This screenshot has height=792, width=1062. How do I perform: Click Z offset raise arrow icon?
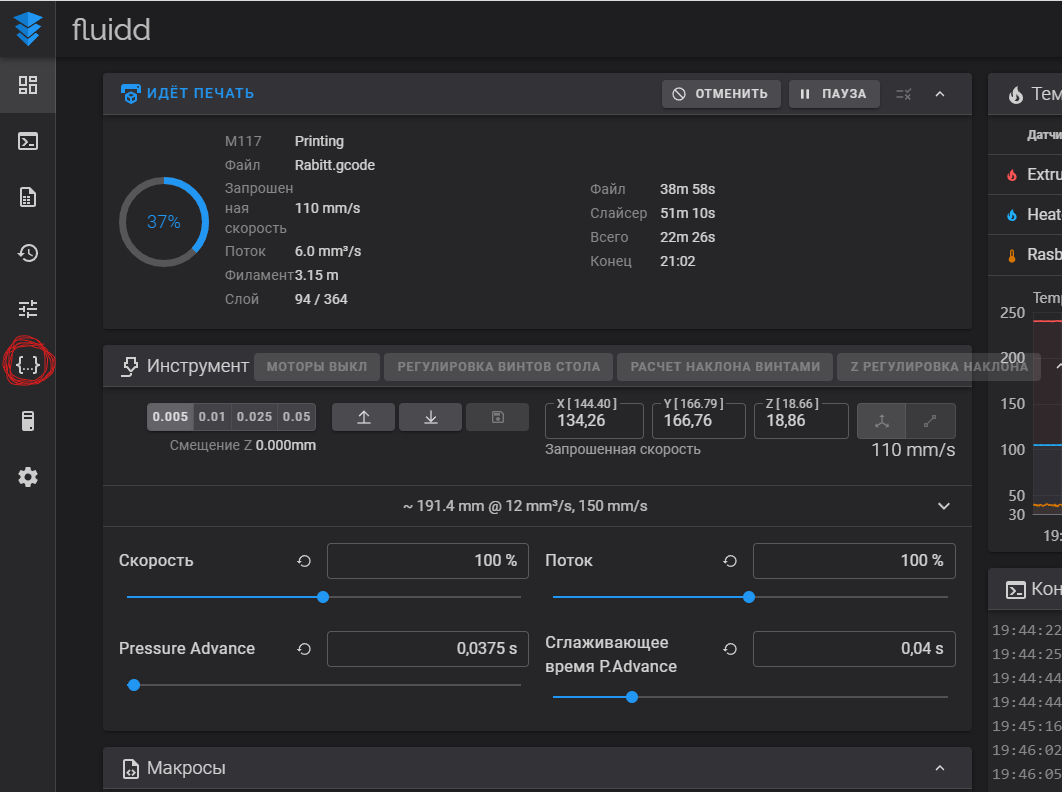pos(363,417)
